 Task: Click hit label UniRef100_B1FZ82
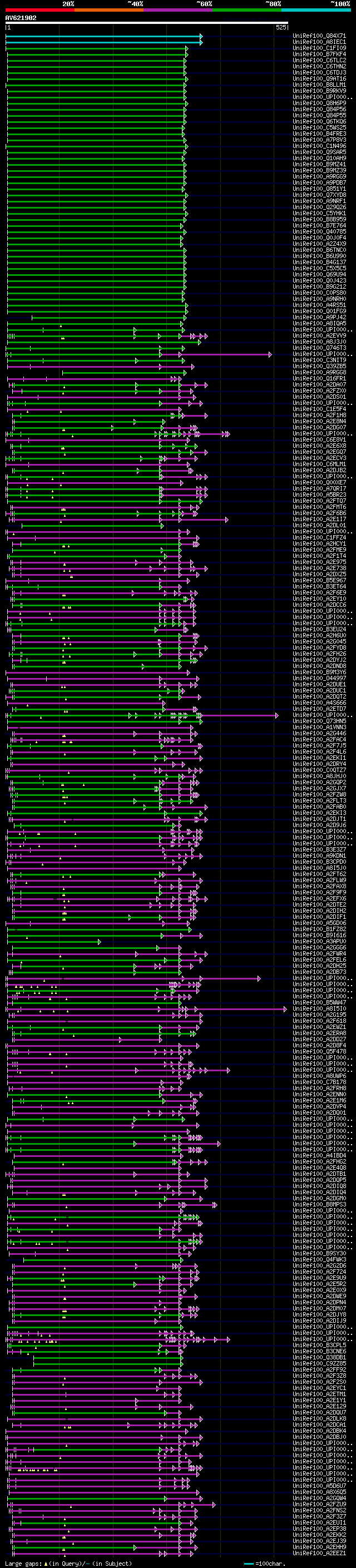coord(319,929)
